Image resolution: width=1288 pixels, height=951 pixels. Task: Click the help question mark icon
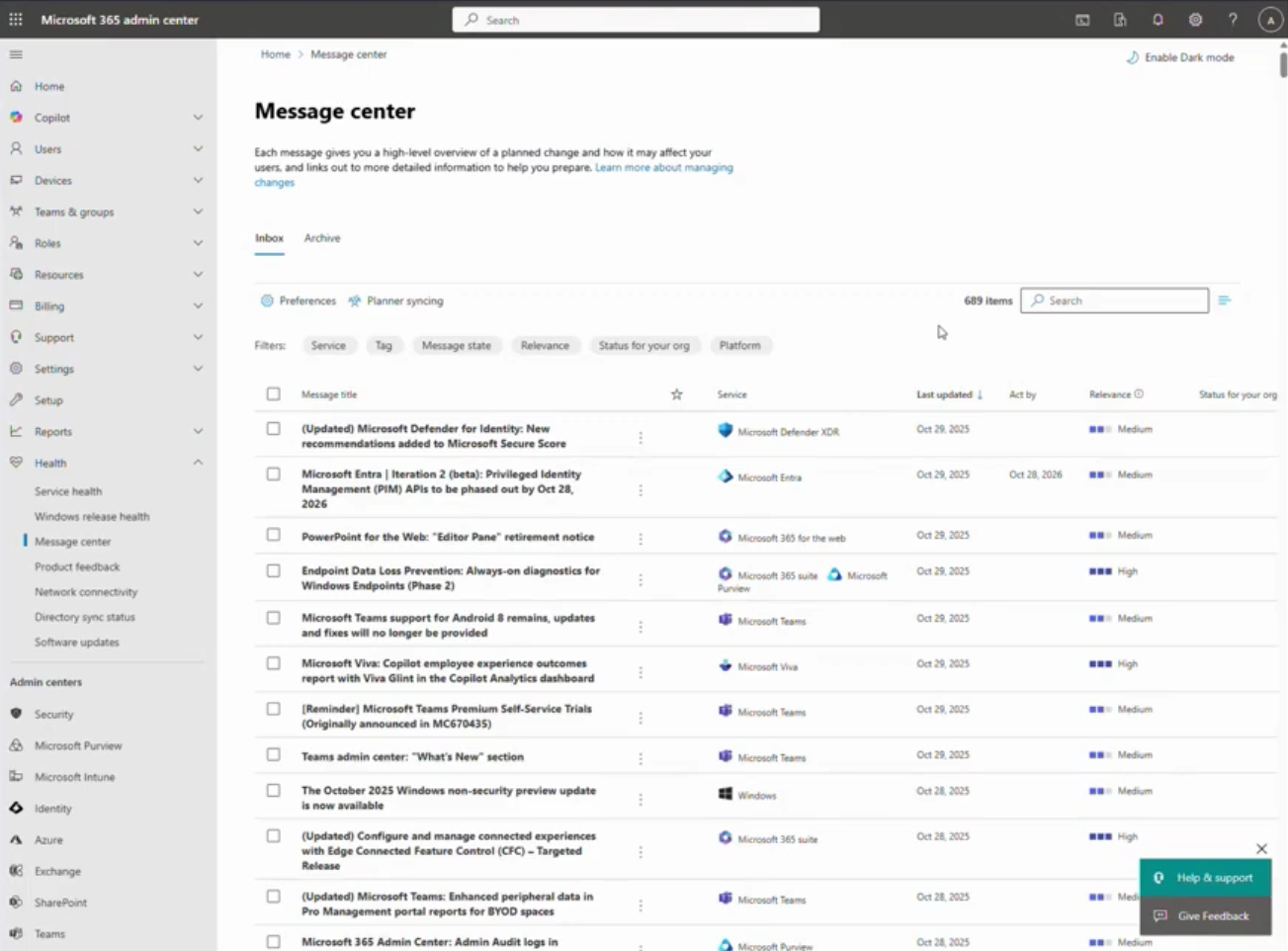pyautogui.click(x=1233, y=20)
